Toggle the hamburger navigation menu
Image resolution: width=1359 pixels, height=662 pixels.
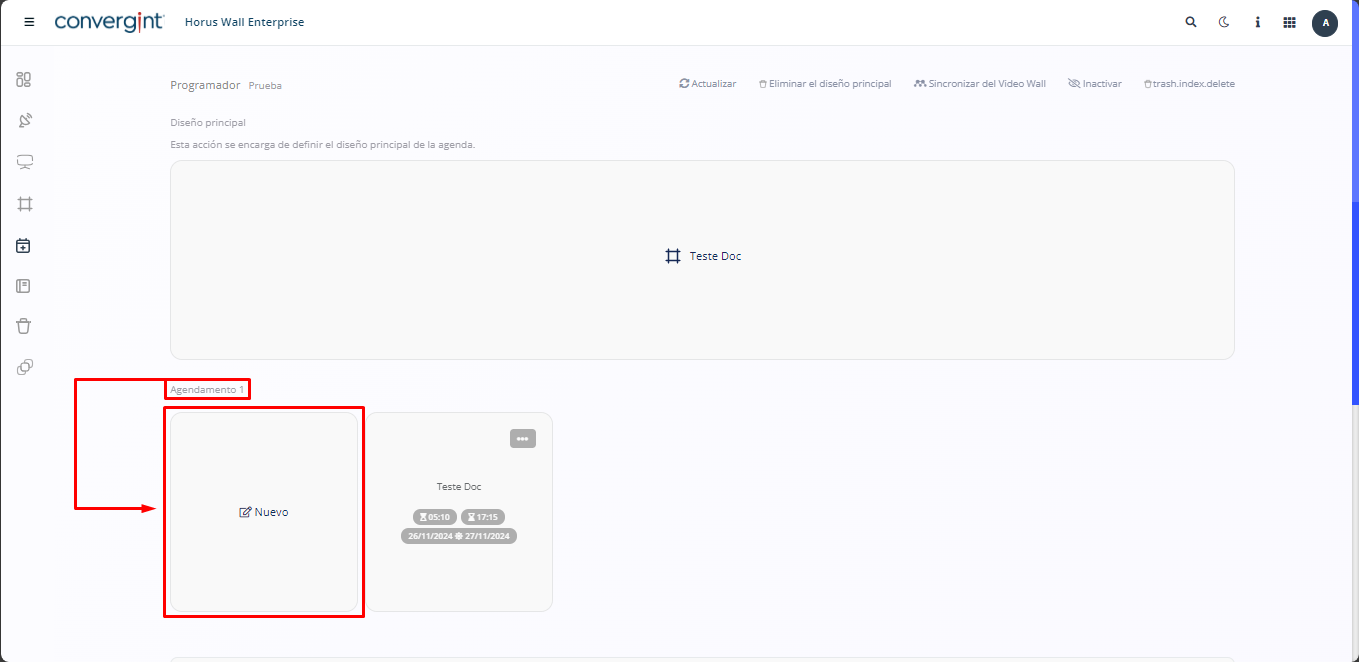point(29,22)
